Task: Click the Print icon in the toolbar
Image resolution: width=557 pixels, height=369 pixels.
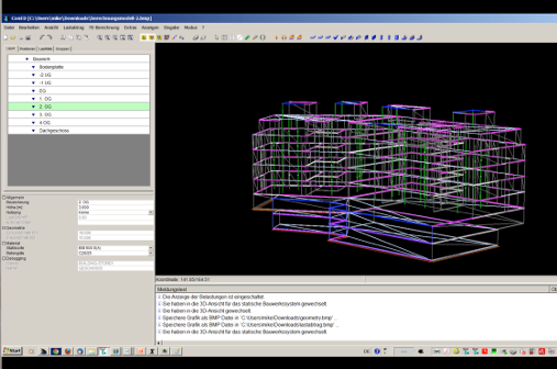Action: click(x=28, y=37)
